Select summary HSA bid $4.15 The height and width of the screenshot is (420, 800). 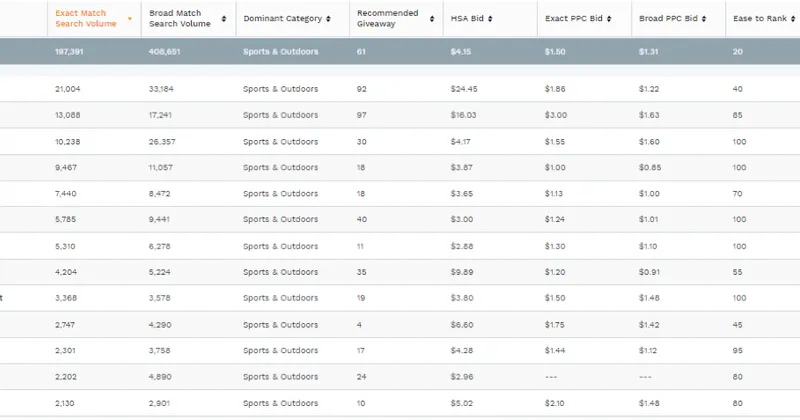(x=461, y=52)
